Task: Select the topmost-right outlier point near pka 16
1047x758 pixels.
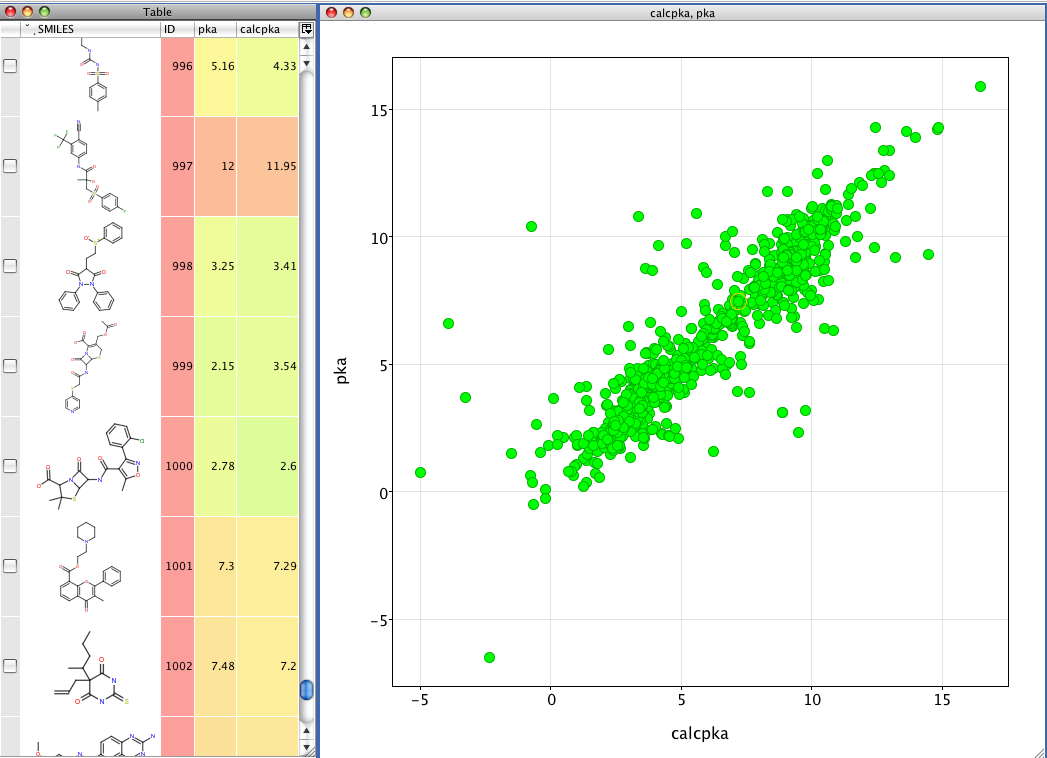Action: point(980,86)
